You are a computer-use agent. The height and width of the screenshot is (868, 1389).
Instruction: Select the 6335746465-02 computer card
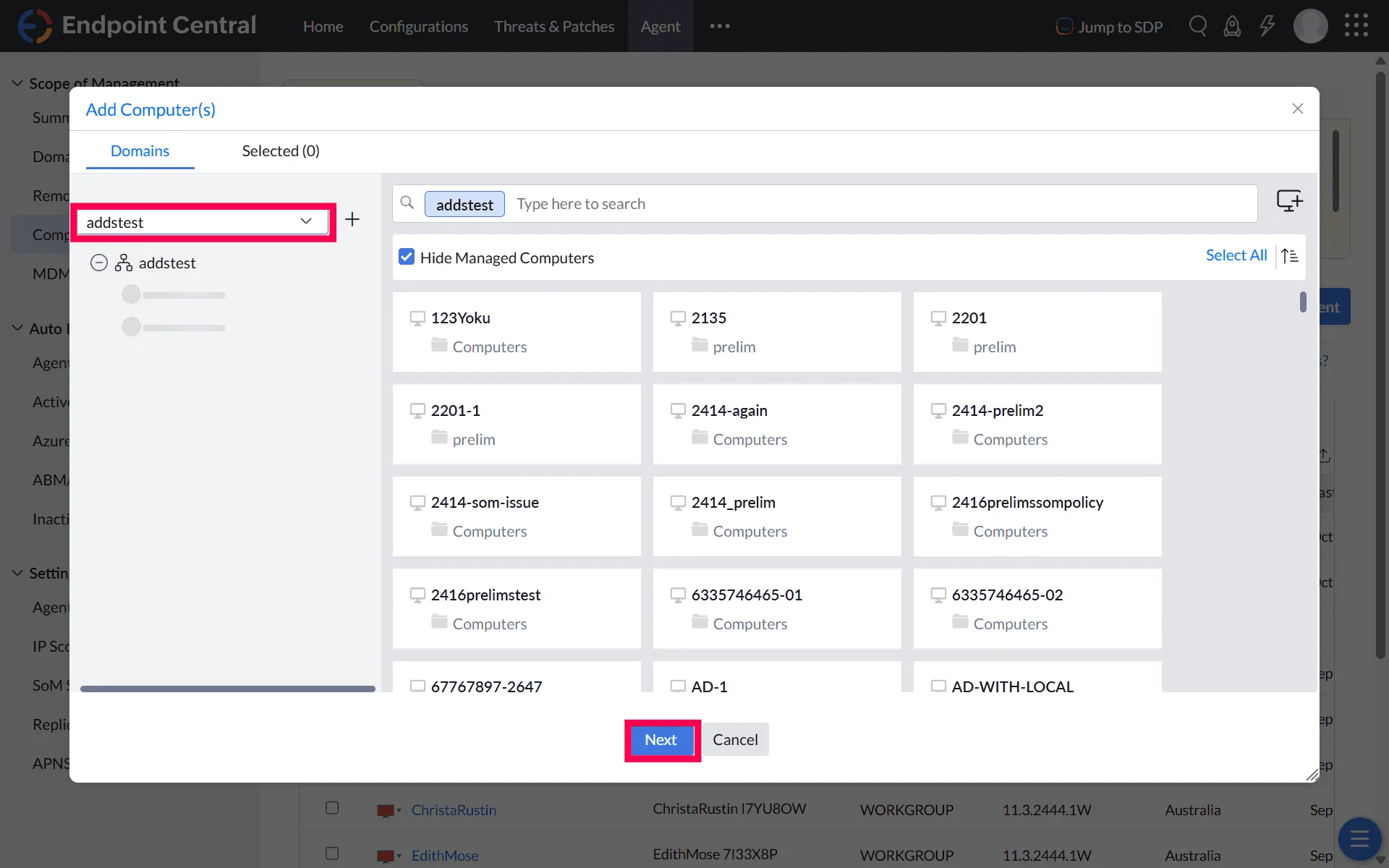[1037, 608]
